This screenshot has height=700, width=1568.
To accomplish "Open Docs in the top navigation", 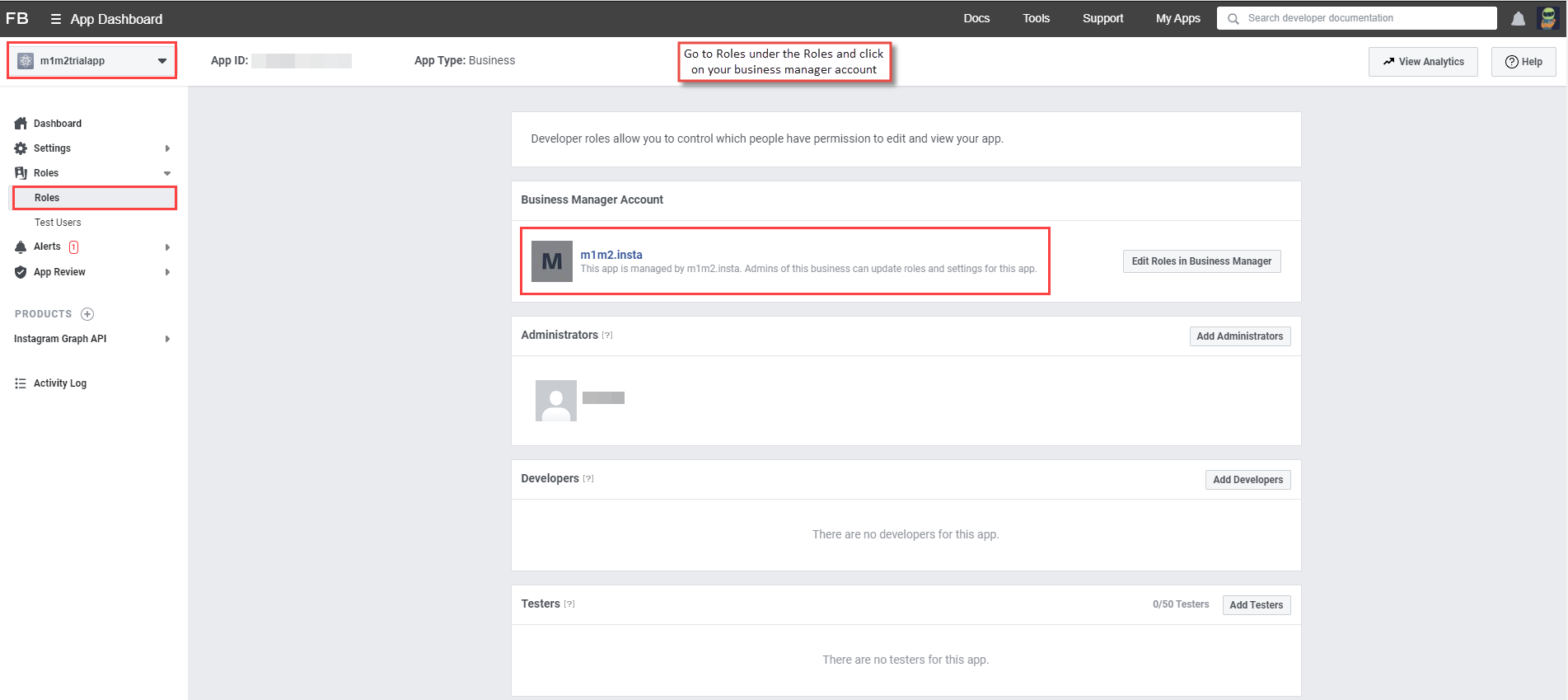I will (976, 18).
